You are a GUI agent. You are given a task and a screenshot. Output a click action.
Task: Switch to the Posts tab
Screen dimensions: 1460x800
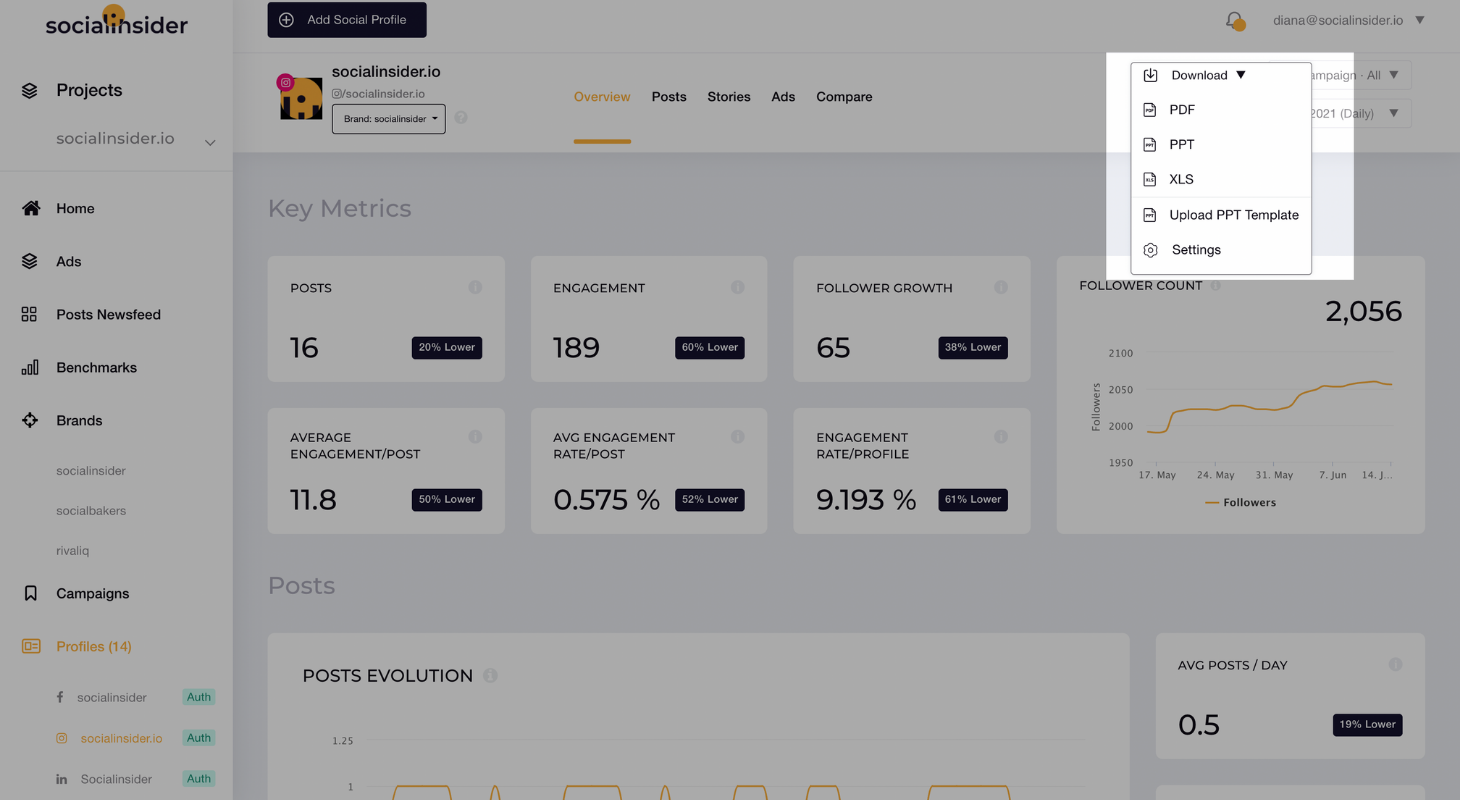pos(669,97)
